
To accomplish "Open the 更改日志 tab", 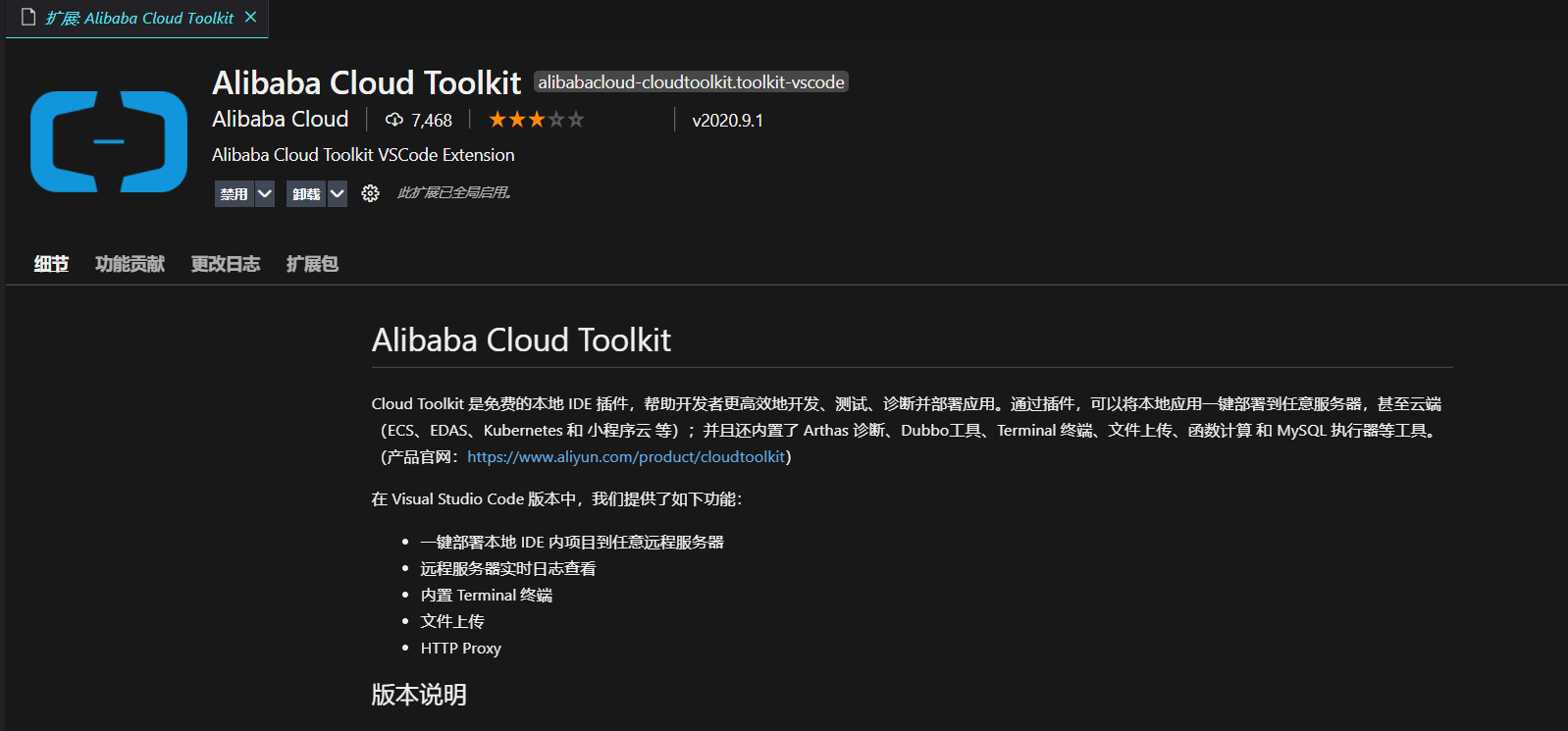I will point(226,264).
